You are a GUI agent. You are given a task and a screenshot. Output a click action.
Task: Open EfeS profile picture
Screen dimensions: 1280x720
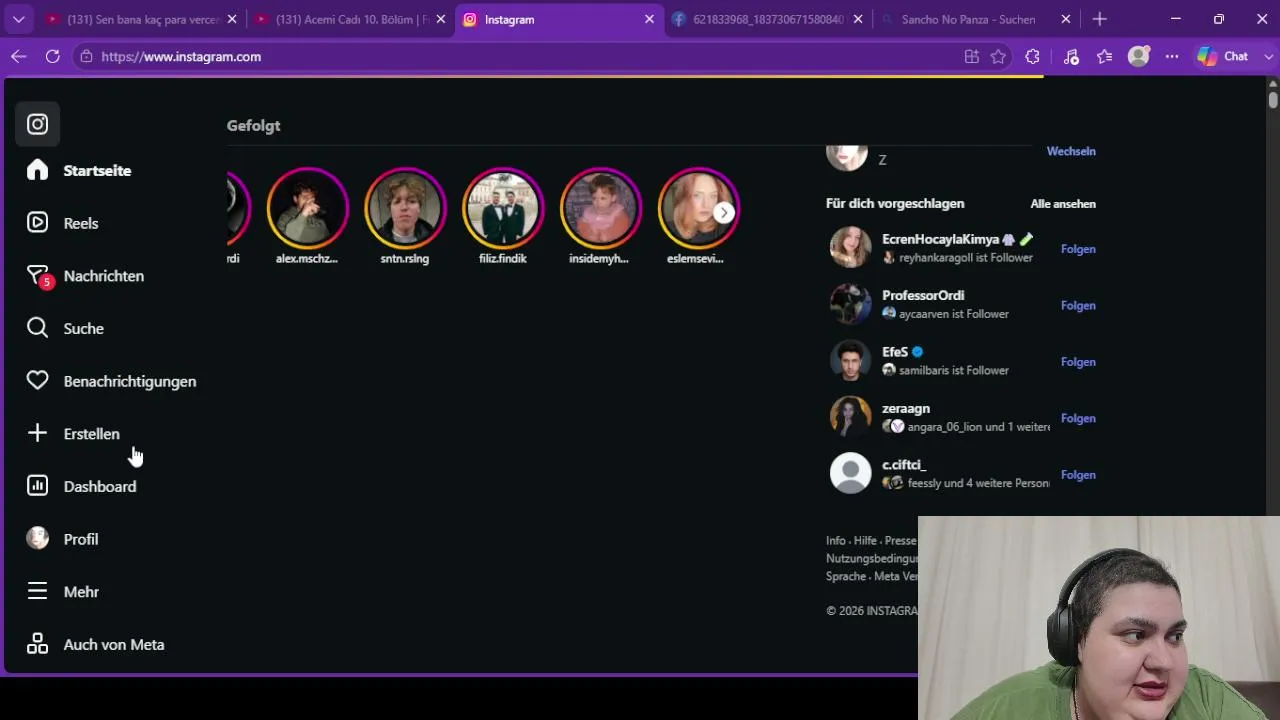point(850,361)
